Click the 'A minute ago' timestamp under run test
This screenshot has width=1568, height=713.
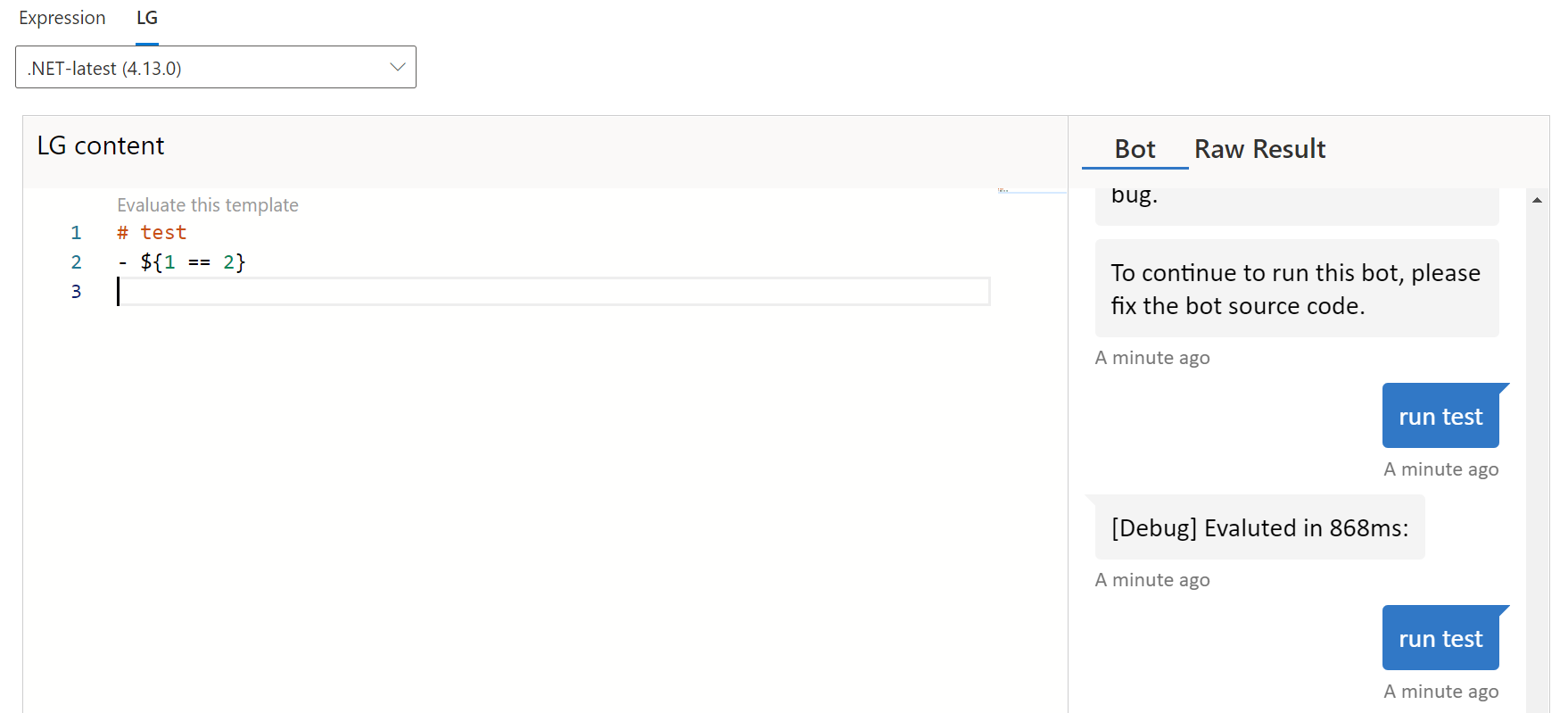(1440, 468)
